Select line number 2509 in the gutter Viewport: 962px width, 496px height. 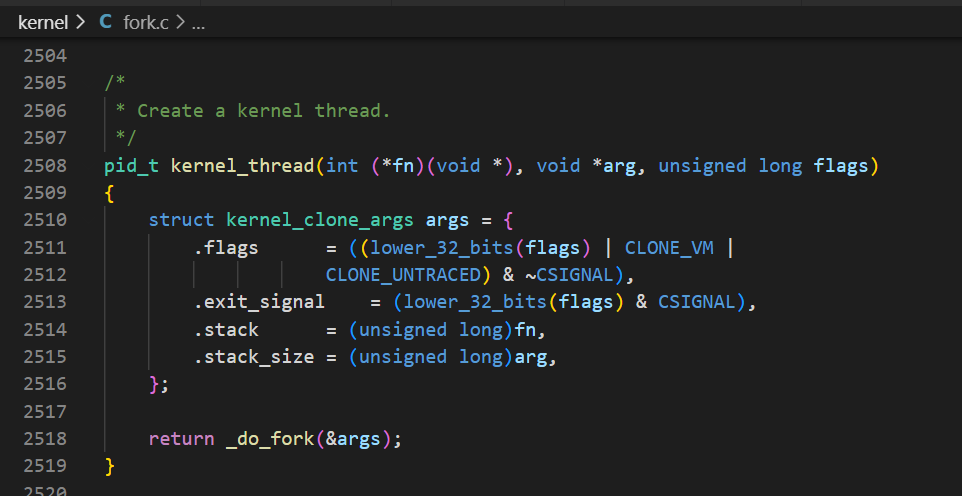(45, 192)
